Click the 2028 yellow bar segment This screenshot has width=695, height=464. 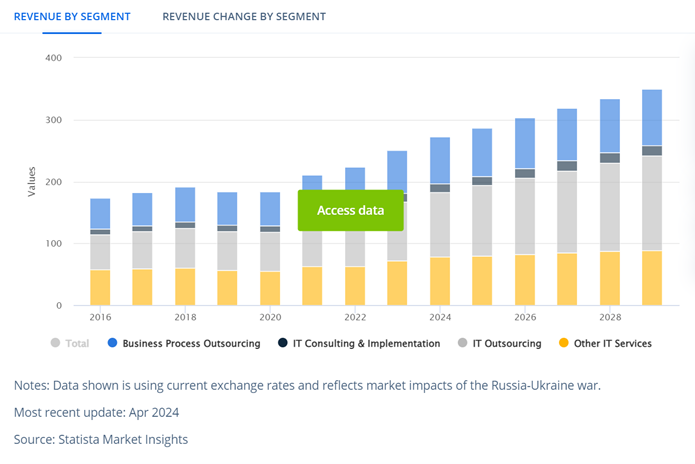[609, 278]
